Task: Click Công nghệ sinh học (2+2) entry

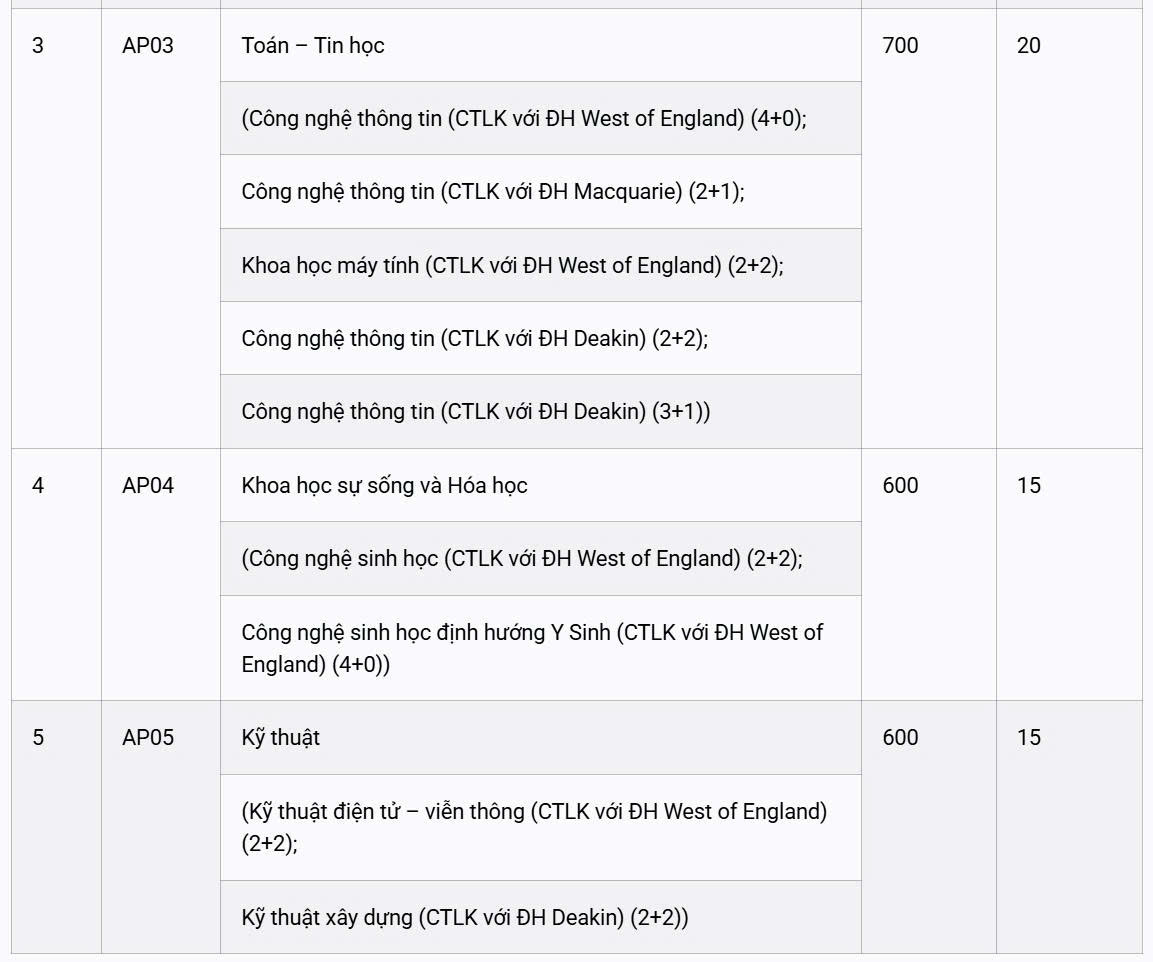Action: click(x=521, y=559)
